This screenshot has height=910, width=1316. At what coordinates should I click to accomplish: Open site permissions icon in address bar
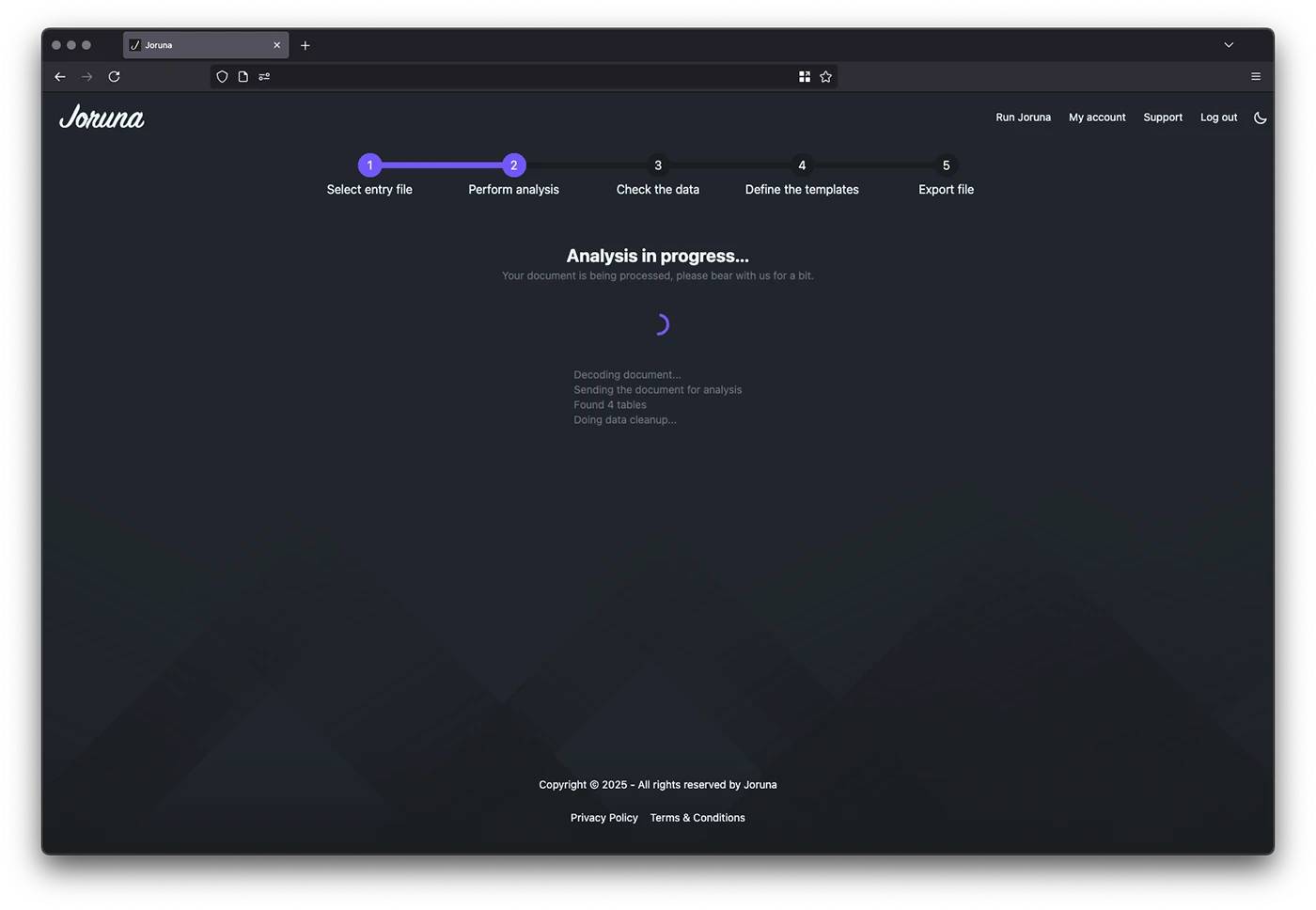[264, 77]
